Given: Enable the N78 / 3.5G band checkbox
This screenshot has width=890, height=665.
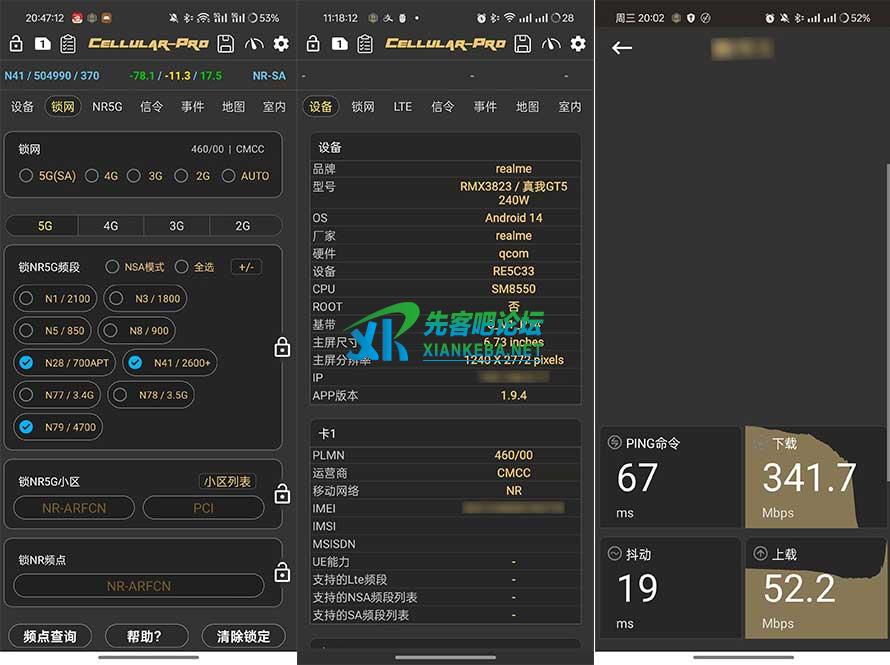Looking at the screenshot, I should coord(120,395).
